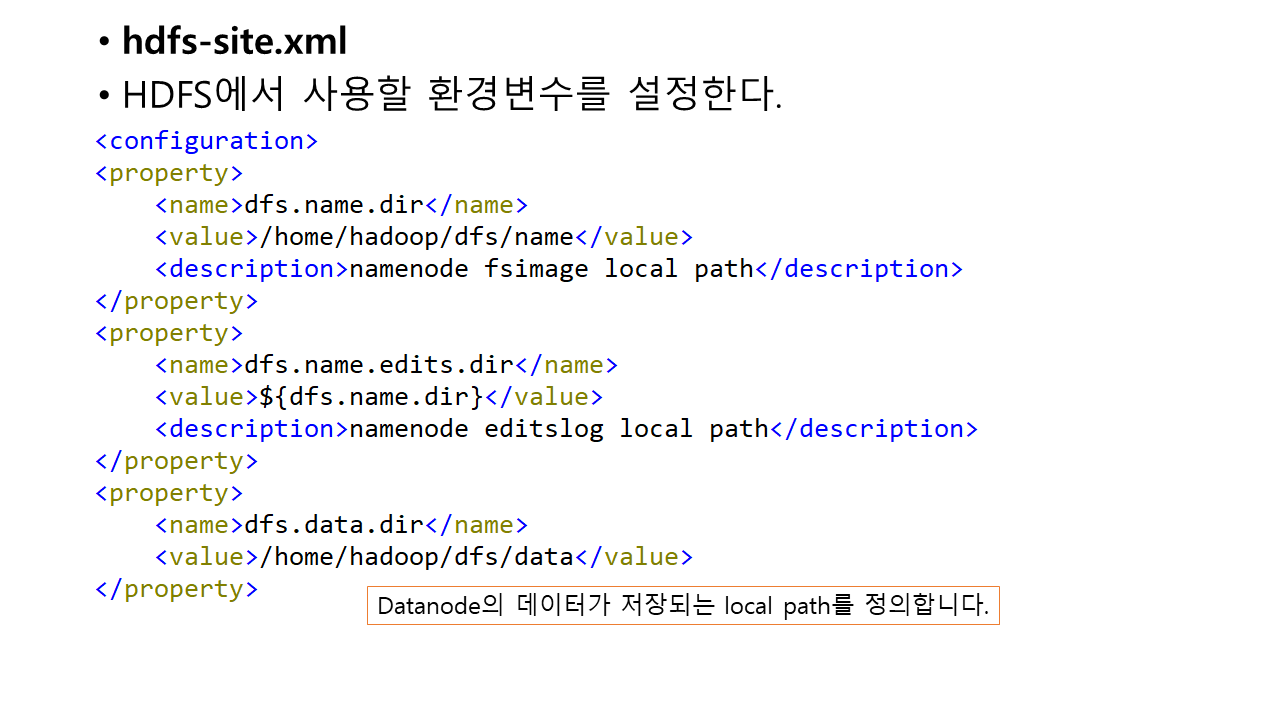Click the /home/hadoop/dfs/data value text

(x=416, y=557)
